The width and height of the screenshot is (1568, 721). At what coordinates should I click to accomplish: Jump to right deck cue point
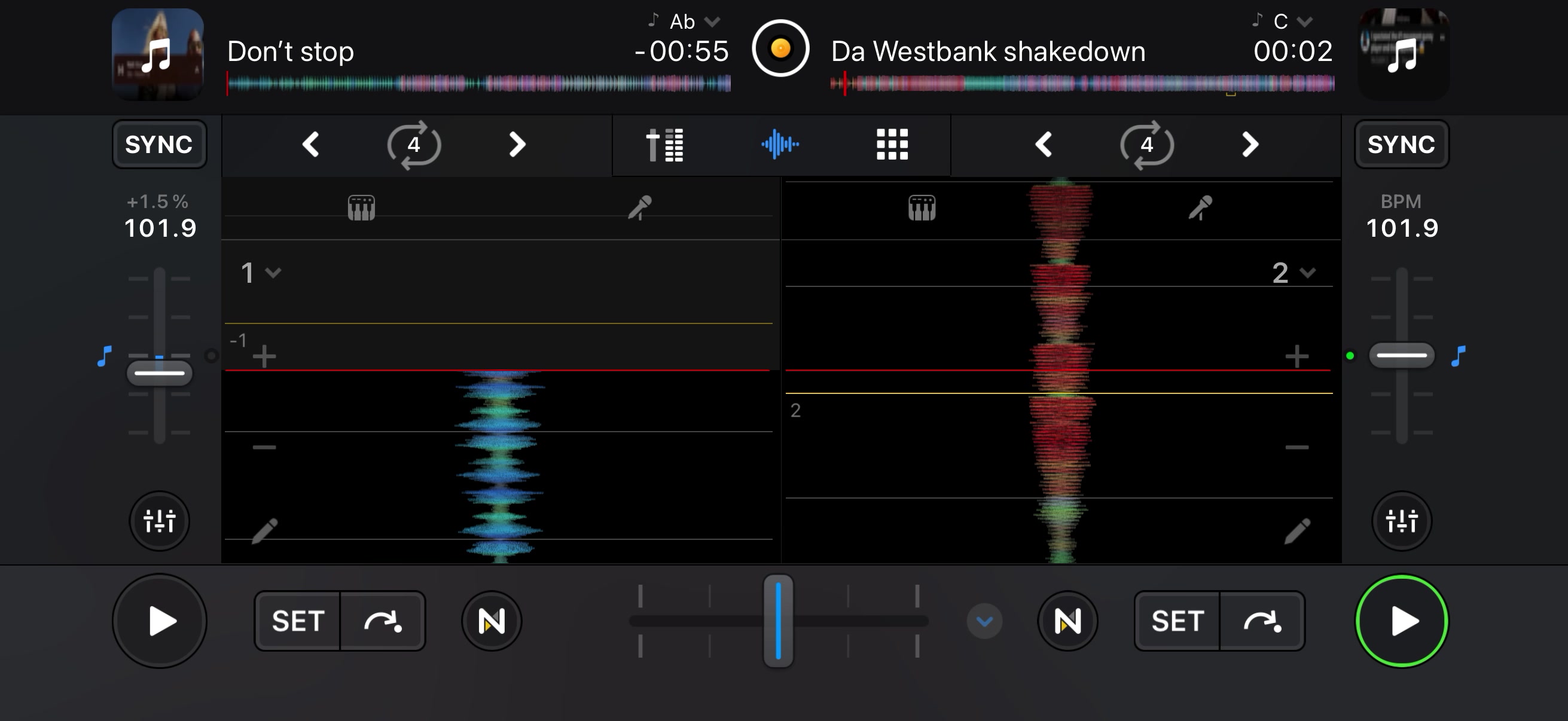pyautogui.click(x=1262, y=621)
